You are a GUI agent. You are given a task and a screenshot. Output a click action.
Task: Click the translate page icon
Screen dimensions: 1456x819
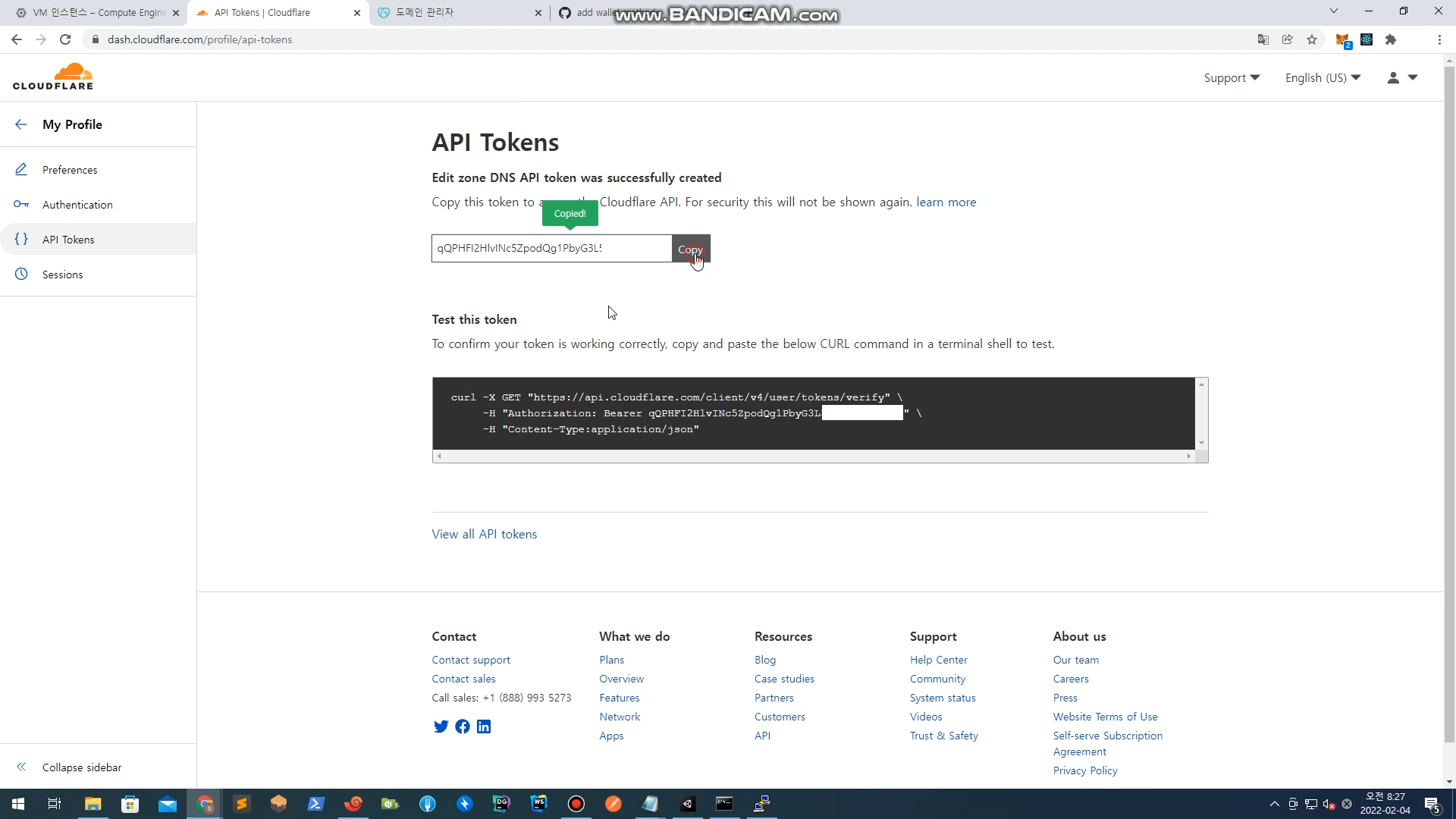tap(1263, 39)
